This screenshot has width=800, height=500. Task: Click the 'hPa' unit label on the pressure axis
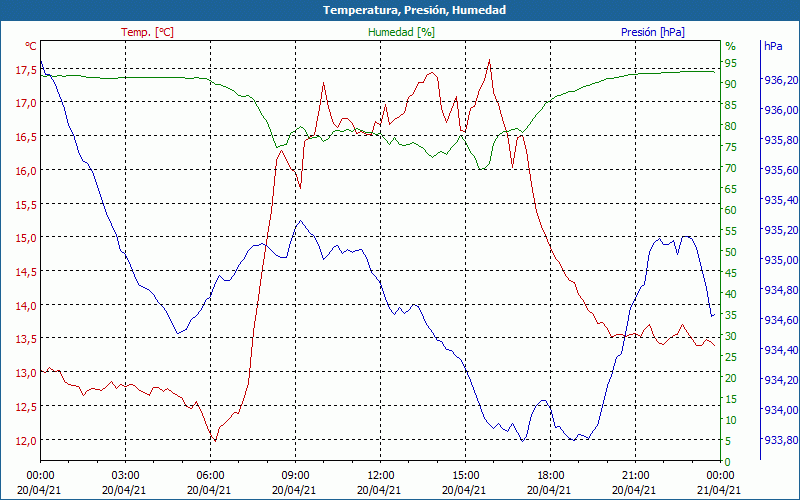(773, 46)
